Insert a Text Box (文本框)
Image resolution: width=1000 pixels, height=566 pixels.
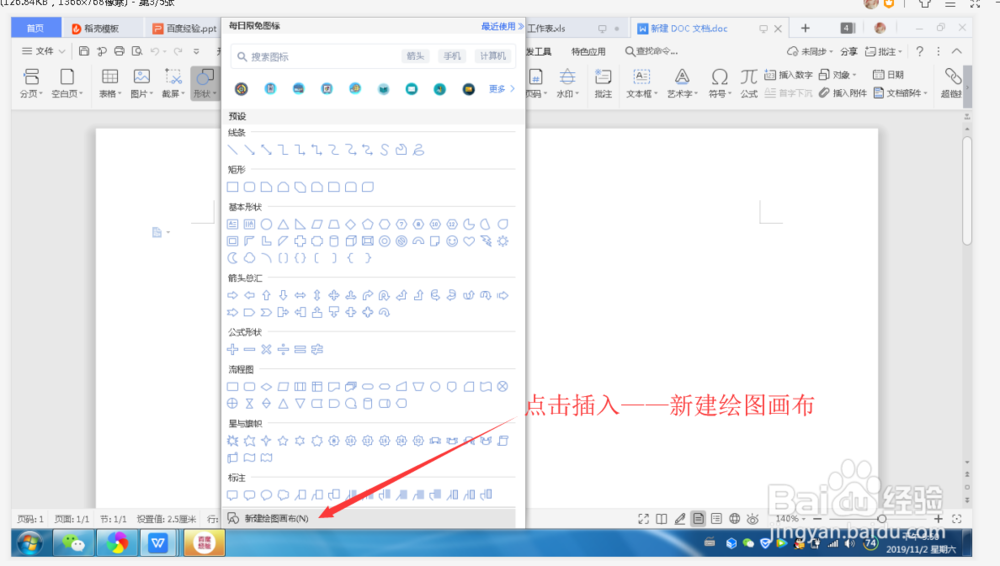[641, 83]
